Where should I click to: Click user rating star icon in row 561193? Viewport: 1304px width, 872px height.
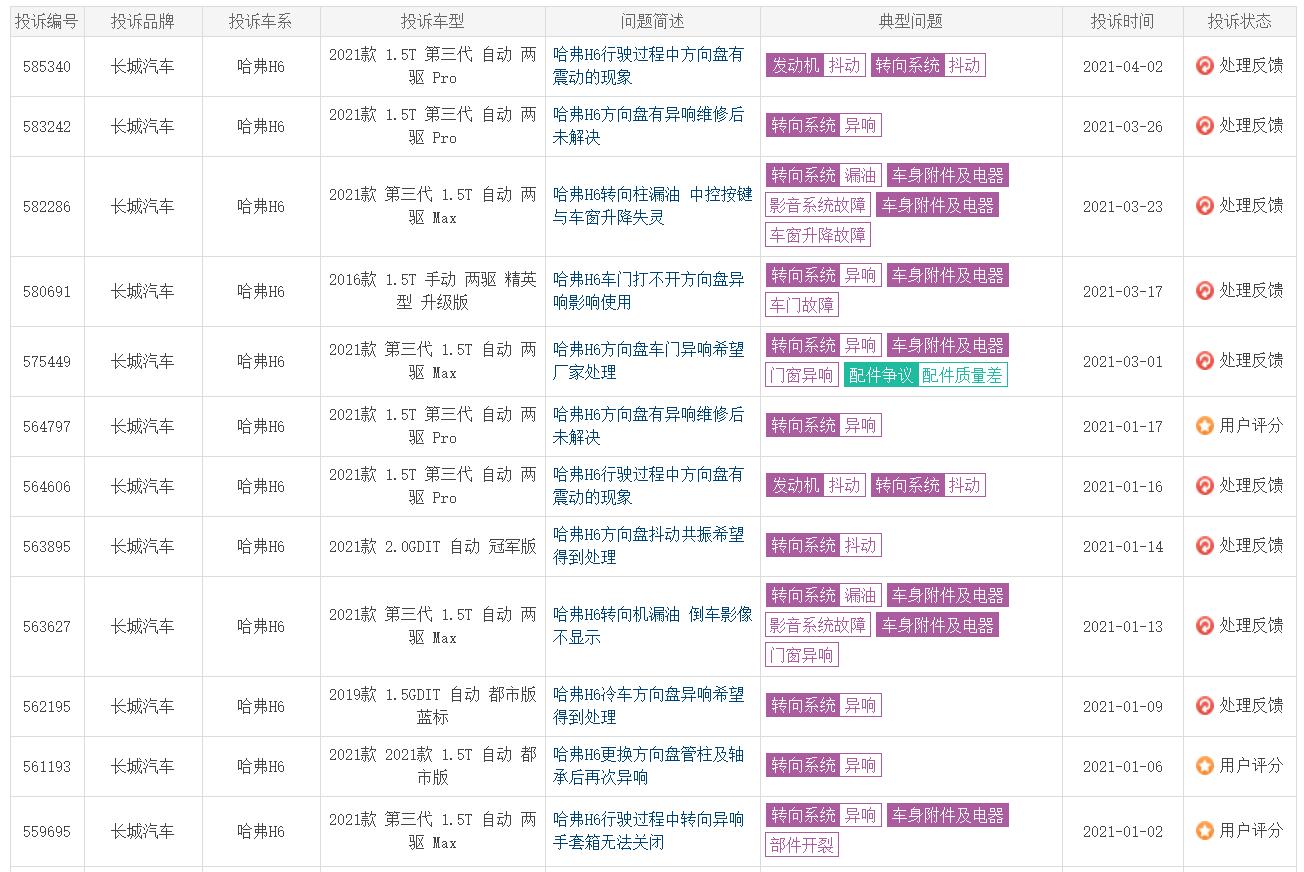(x=1205, y=766)
